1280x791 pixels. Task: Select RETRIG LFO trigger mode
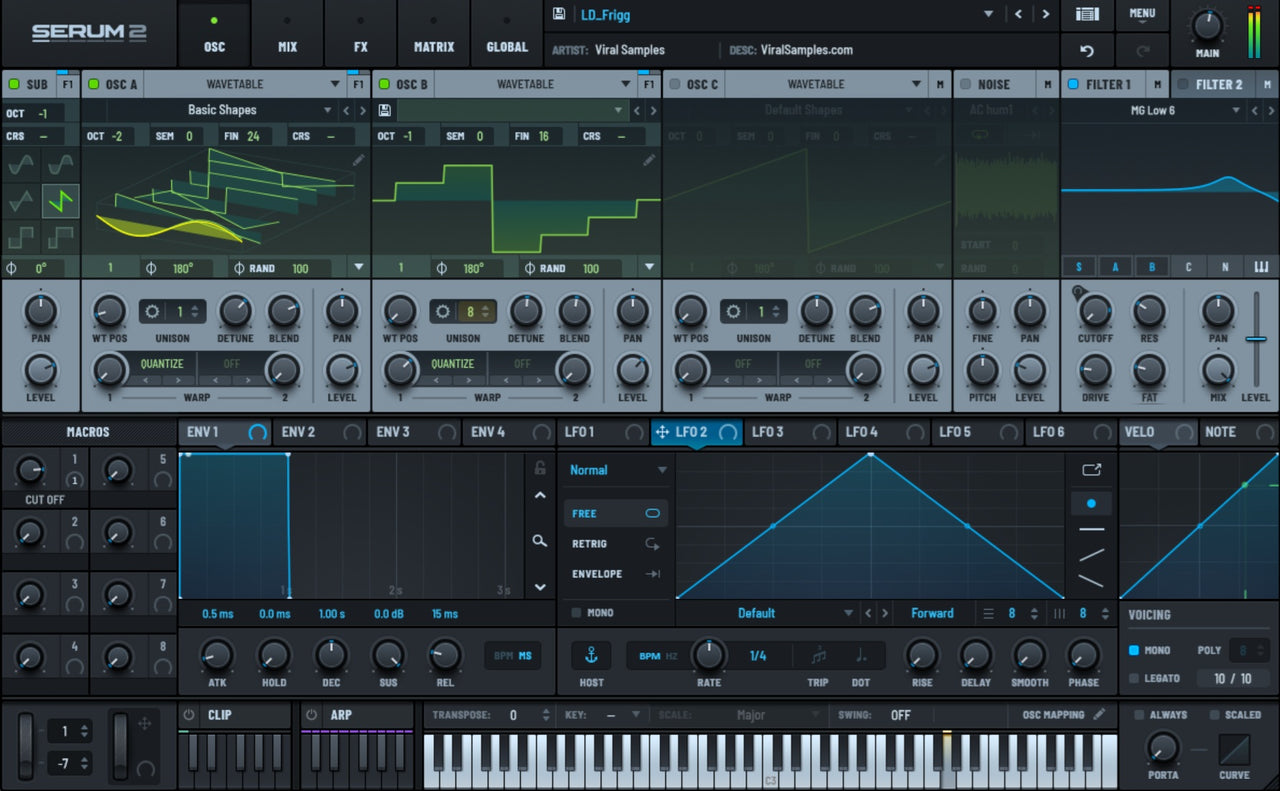(615, 544)
